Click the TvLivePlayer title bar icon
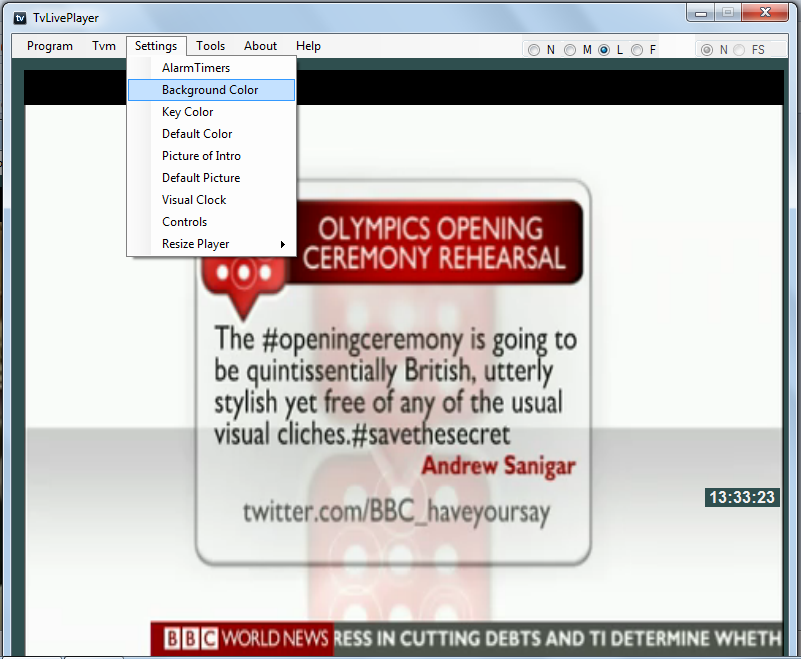The width and height of the screenshot is (801, 659). point(19,17)
